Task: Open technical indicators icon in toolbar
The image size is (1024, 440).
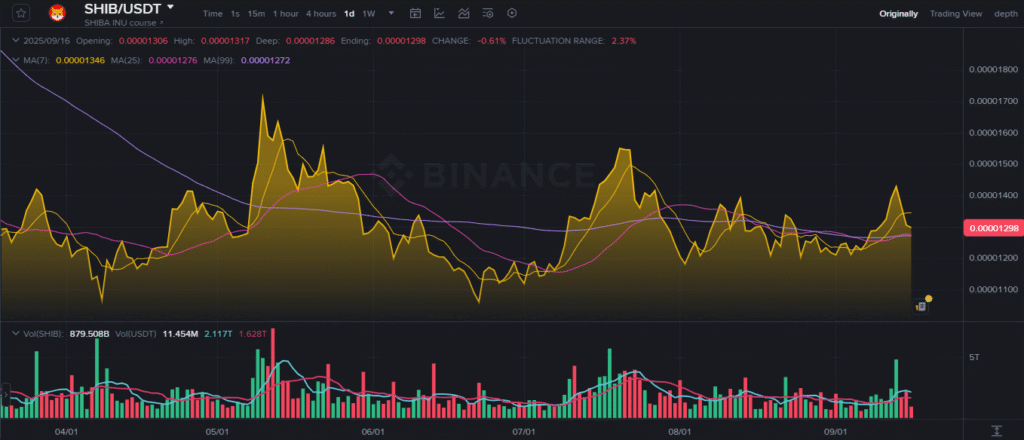Action: tap(464, 13)
